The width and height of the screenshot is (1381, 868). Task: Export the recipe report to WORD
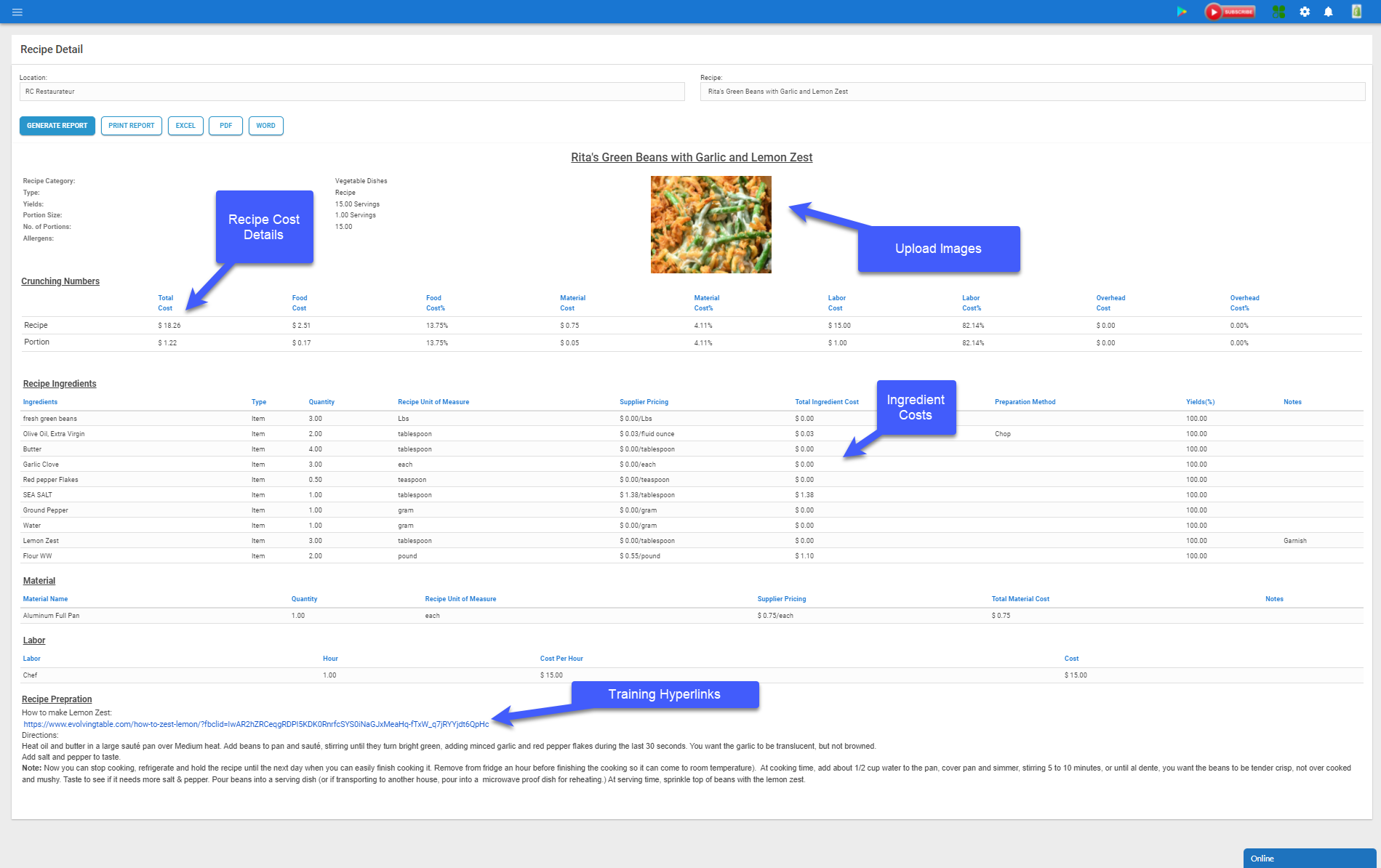coord(265,125)
